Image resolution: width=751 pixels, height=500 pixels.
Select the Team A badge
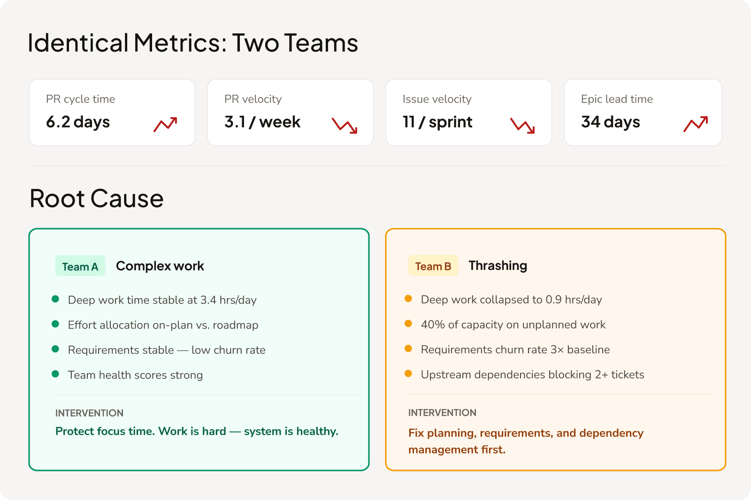click(80, 266)
